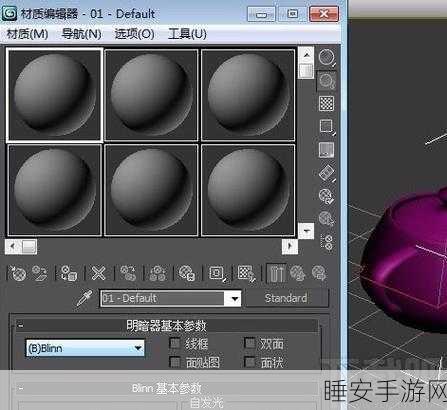Reset map/material with the X icon
Viewport: 447px width, 410px height.
point(98,273)
